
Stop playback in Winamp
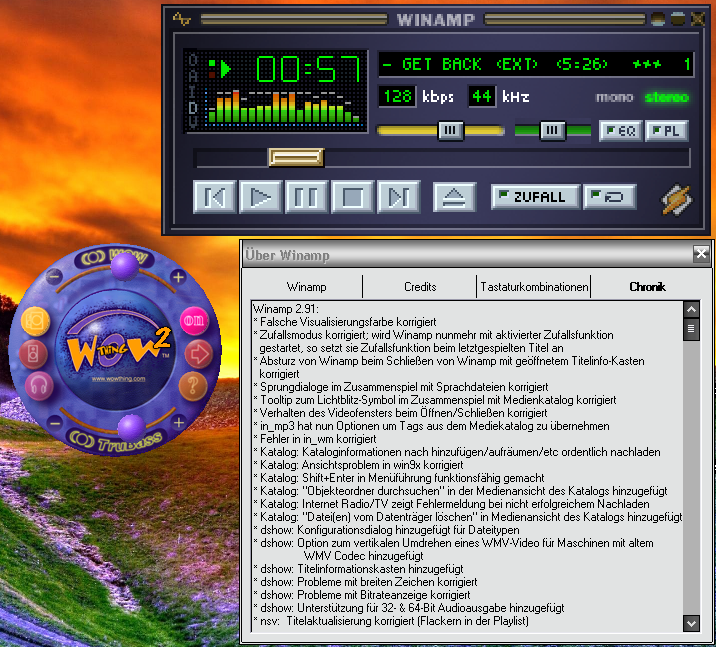coord(353,197)
